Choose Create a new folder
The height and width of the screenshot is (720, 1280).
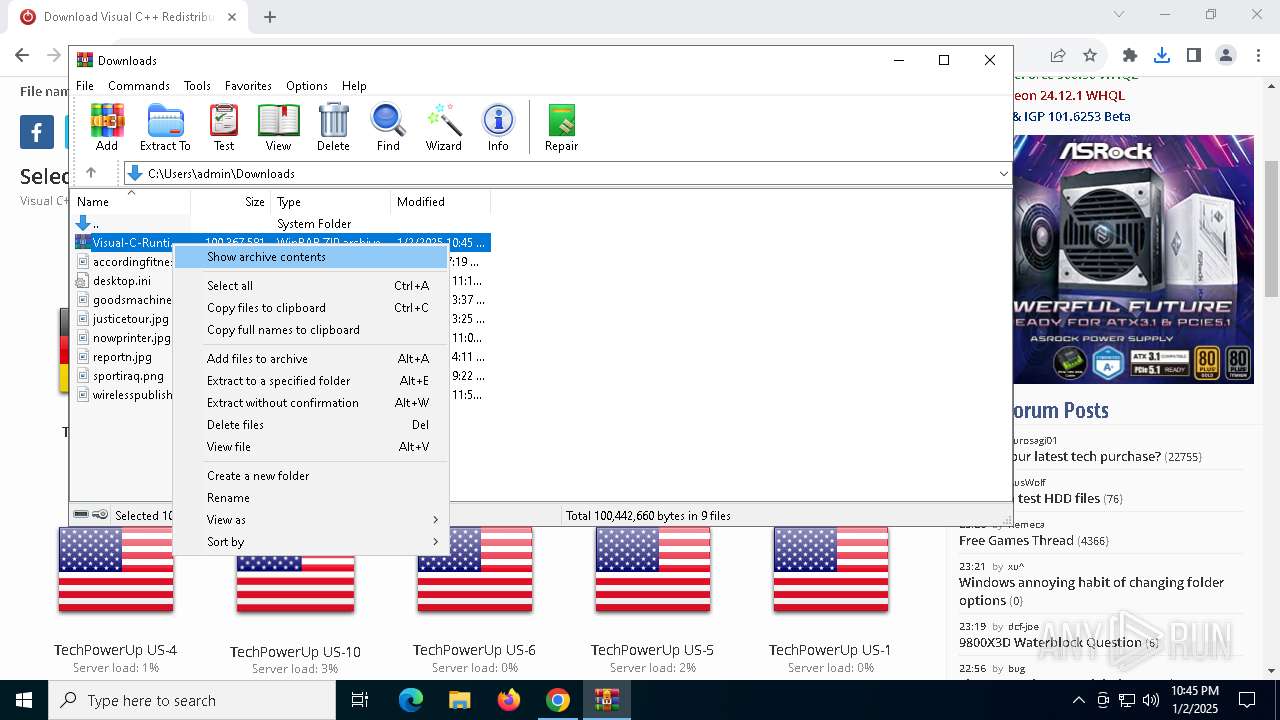pyautogui.click(x=311, y=476)
